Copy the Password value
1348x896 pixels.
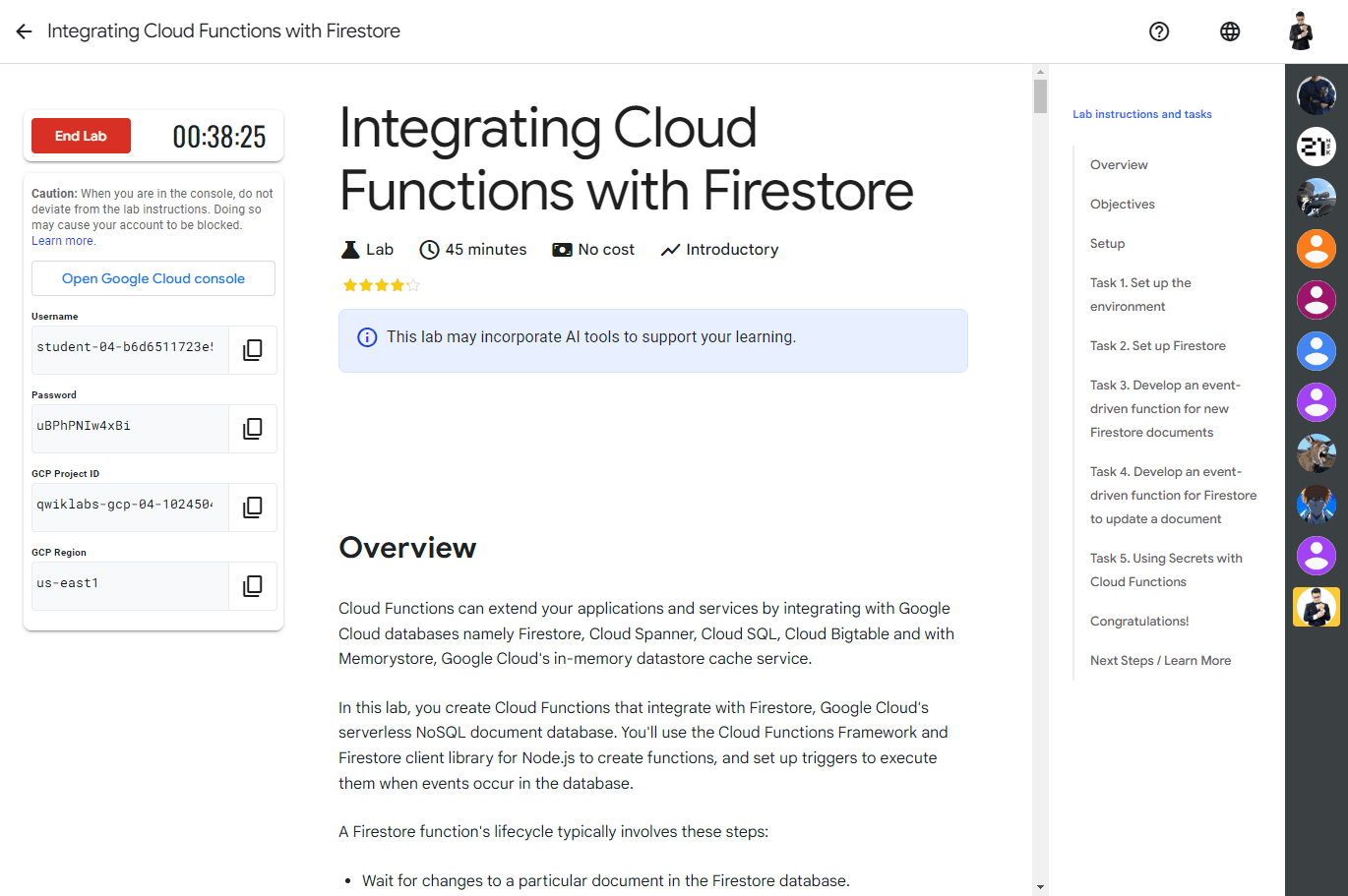tap(253, 429)
